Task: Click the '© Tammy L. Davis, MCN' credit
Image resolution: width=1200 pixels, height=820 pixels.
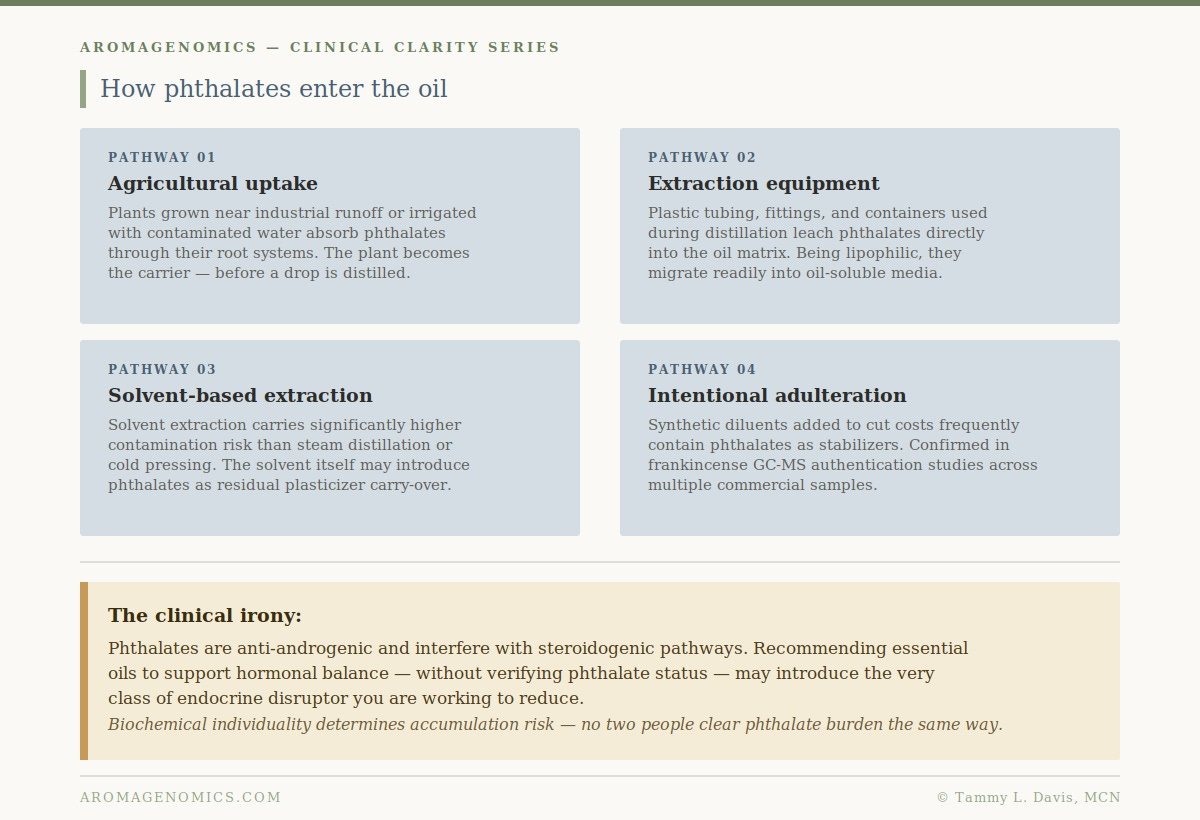Action: point(1028,797)
